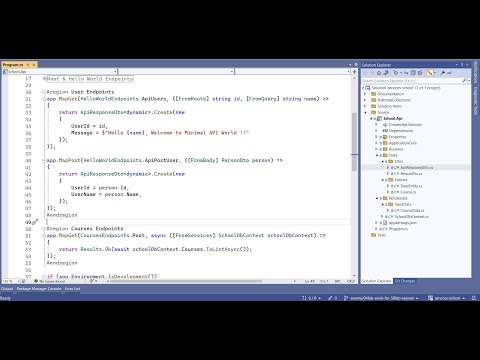Toggle the highlighted Track Active Item button
This screenshot has width=480, height=360.
tap(430, 73)
